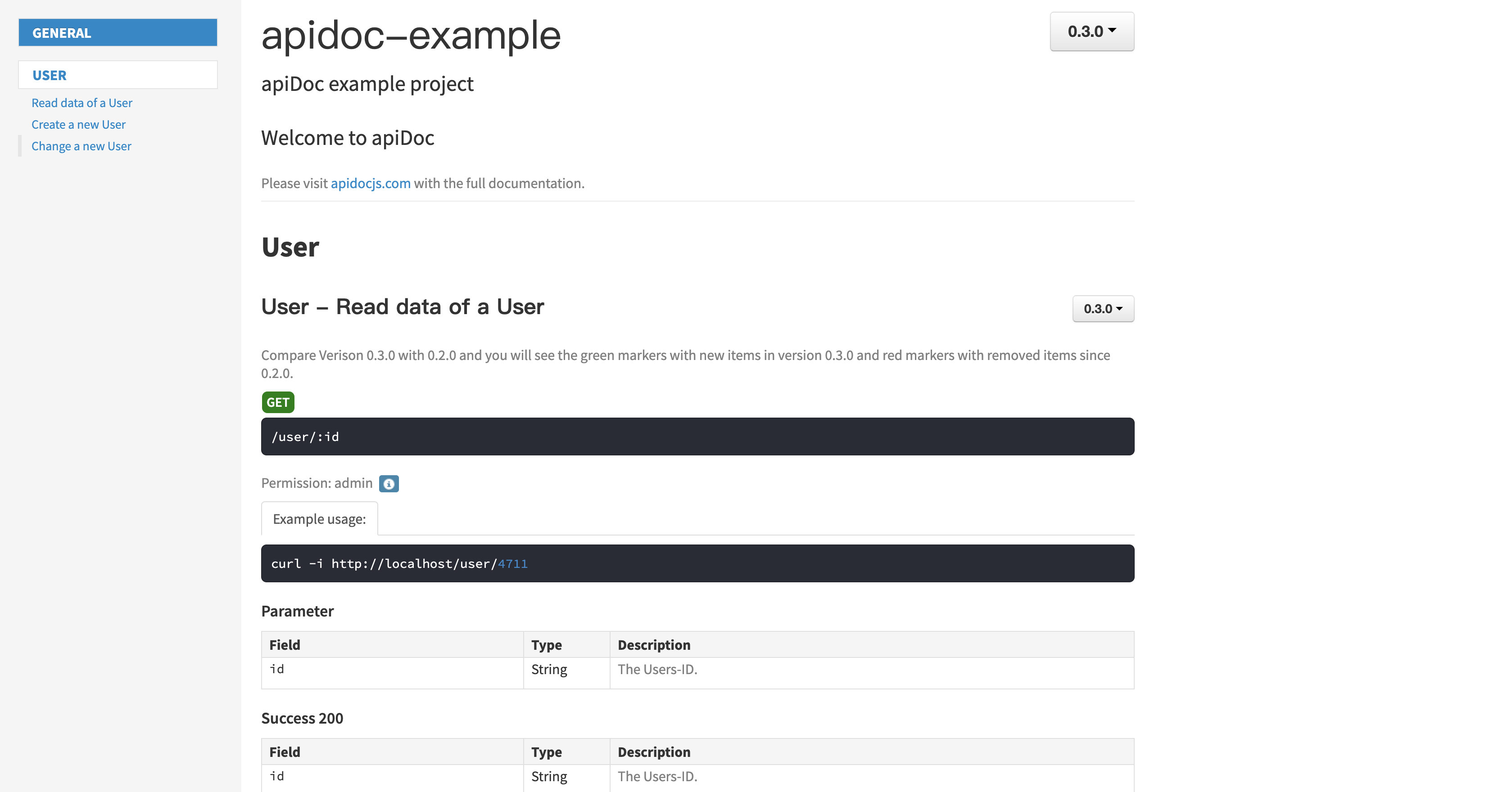The width and height of the screenshot is (1512, 792).
Task: Select the Example usage tab
Action: click(x=319, y=519)
